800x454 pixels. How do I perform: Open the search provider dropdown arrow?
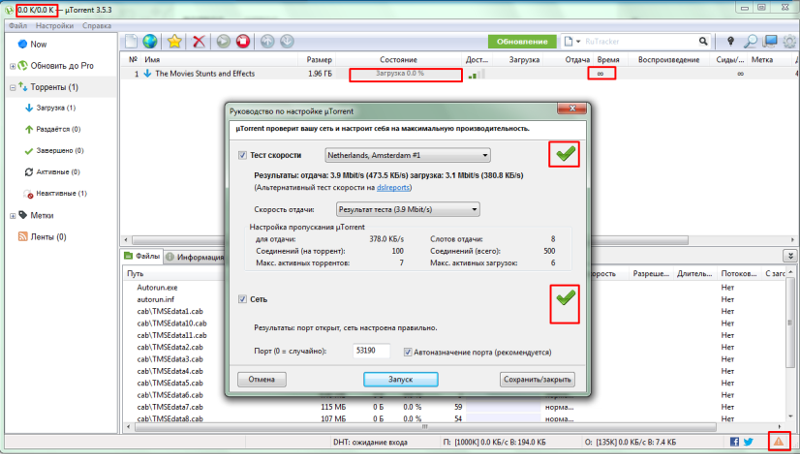pos(578,41)
